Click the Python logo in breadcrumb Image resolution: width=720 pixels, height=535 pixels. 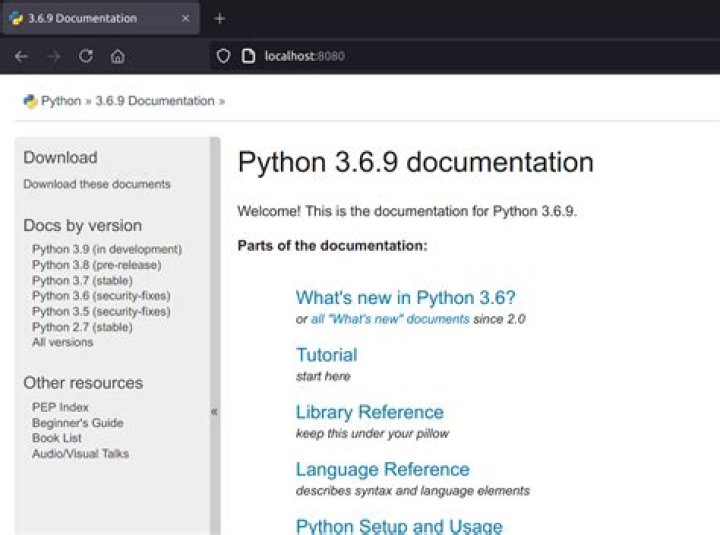[x=30, y=101]
